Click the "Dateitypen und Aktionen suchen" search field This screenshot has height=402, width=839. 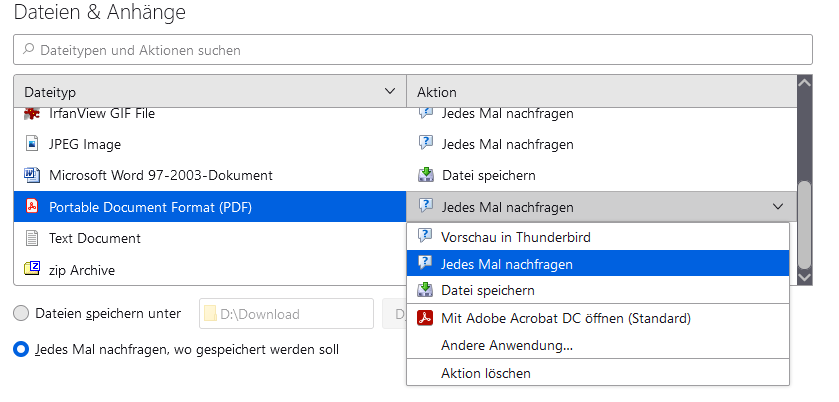(412, 49)
